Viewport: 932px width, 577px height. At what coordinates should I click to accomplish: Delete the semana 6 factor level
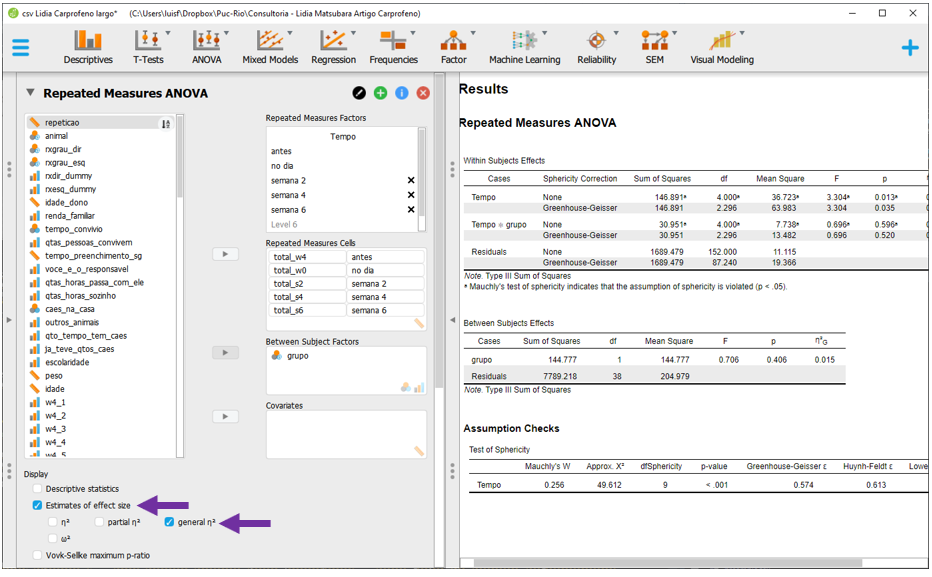coord(410,210)
